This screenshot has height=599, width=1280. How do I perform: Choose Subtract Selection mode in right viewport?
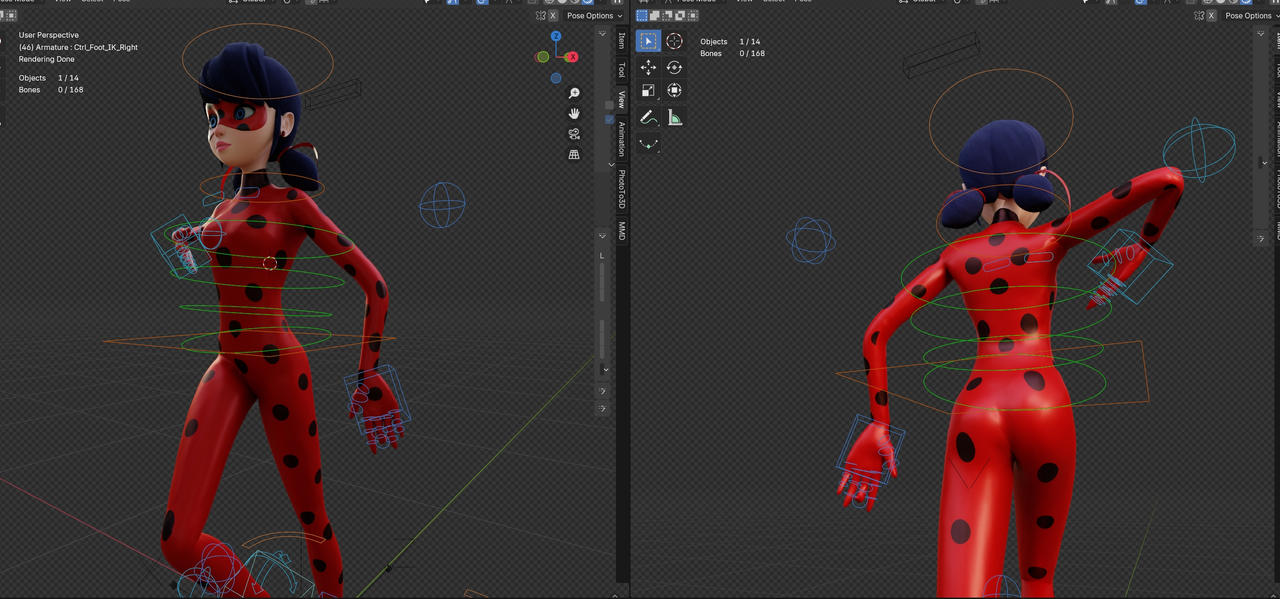pos(667,16)
